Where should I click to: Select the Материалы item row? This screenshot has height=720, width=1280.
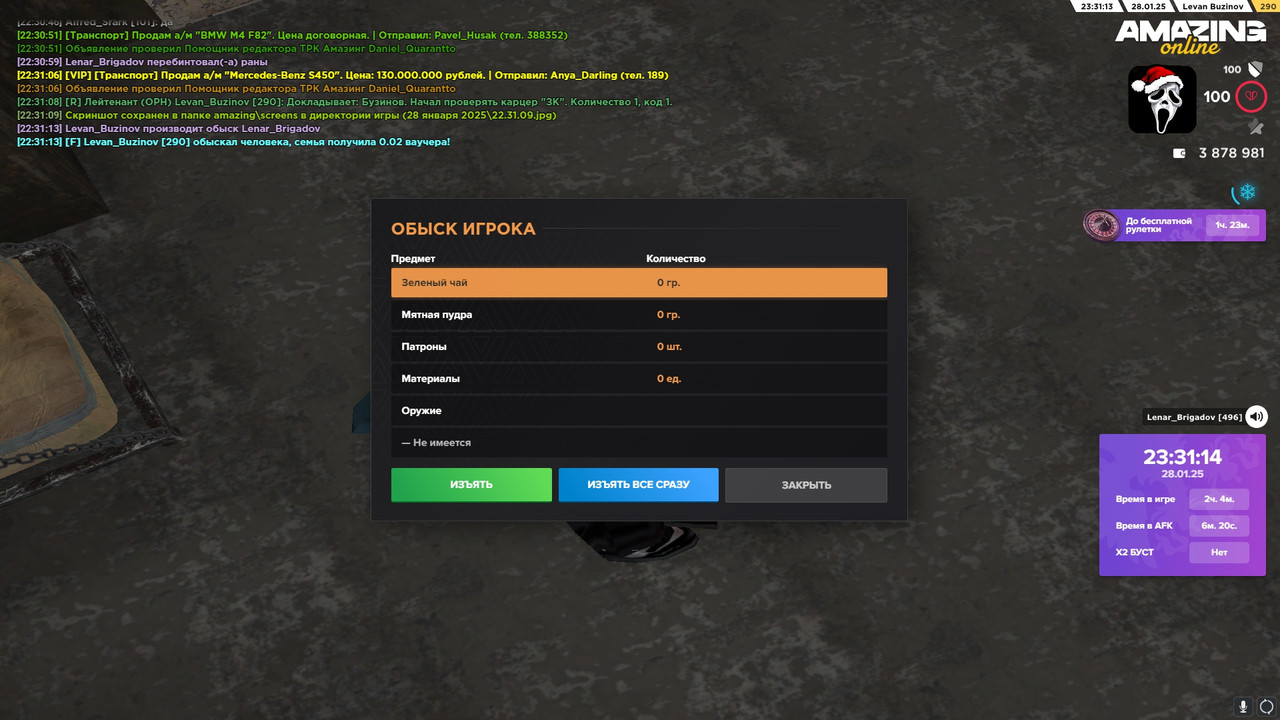click(x=639, y=379)
